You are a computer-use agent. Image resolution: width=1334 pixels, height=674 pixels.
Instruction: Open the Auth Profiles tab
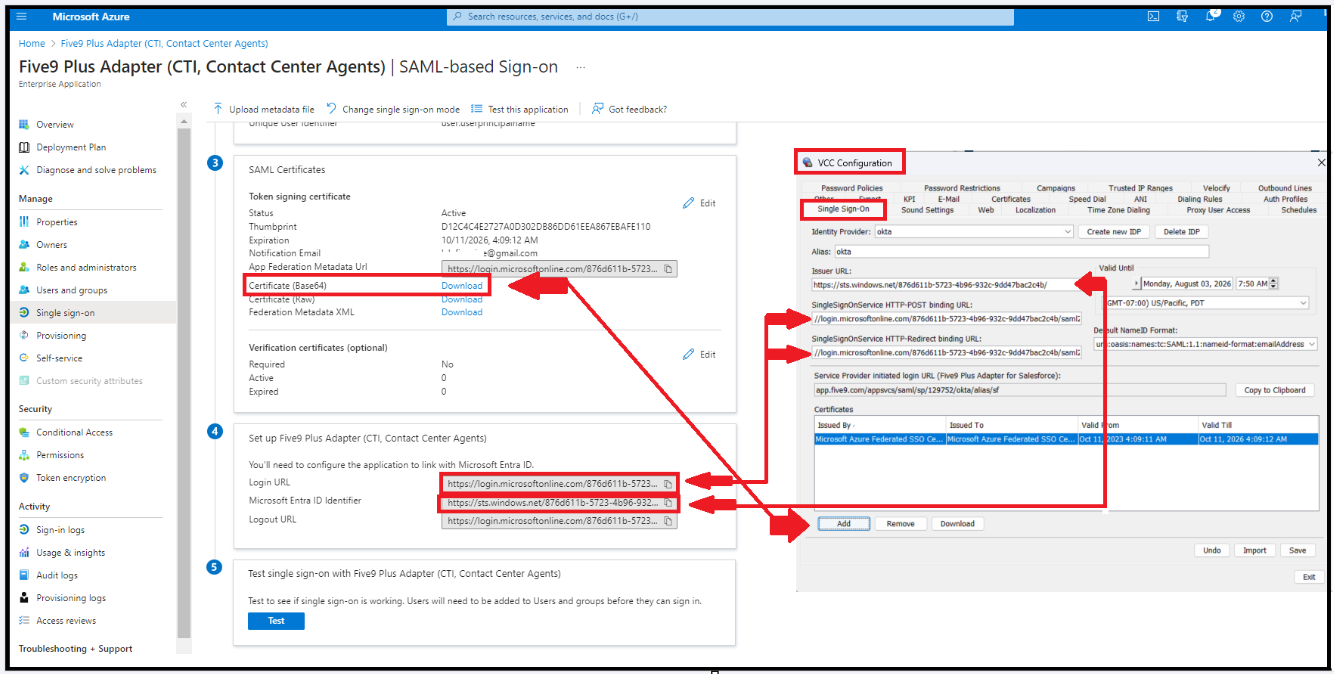[x=1285, y=199]
